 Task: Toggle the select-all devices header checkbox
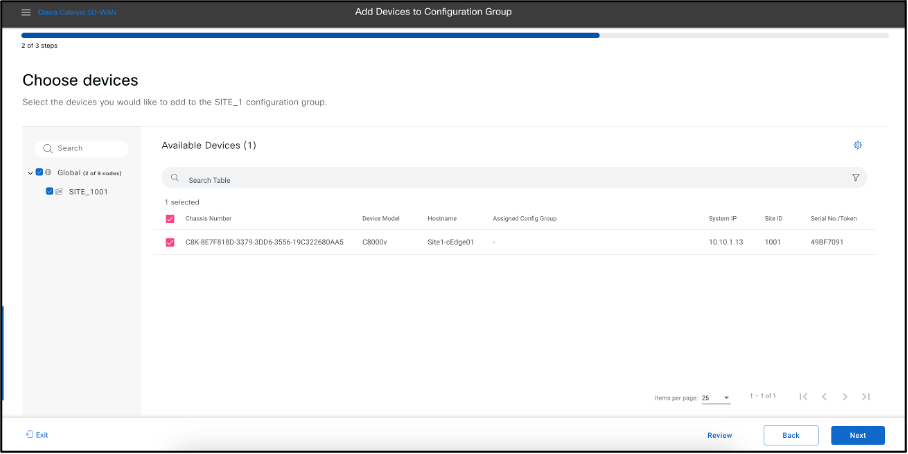coord(170,218)
